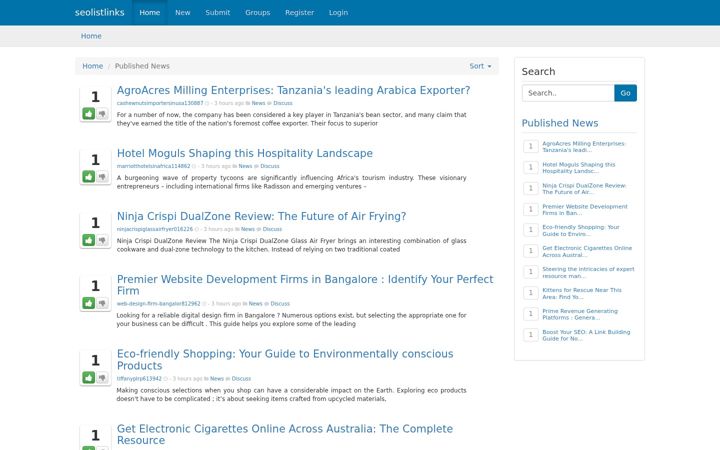Open author web-design-firm-bangalor812962 profile
This screenshot has height=450, width=720.
tap(158, 304)
